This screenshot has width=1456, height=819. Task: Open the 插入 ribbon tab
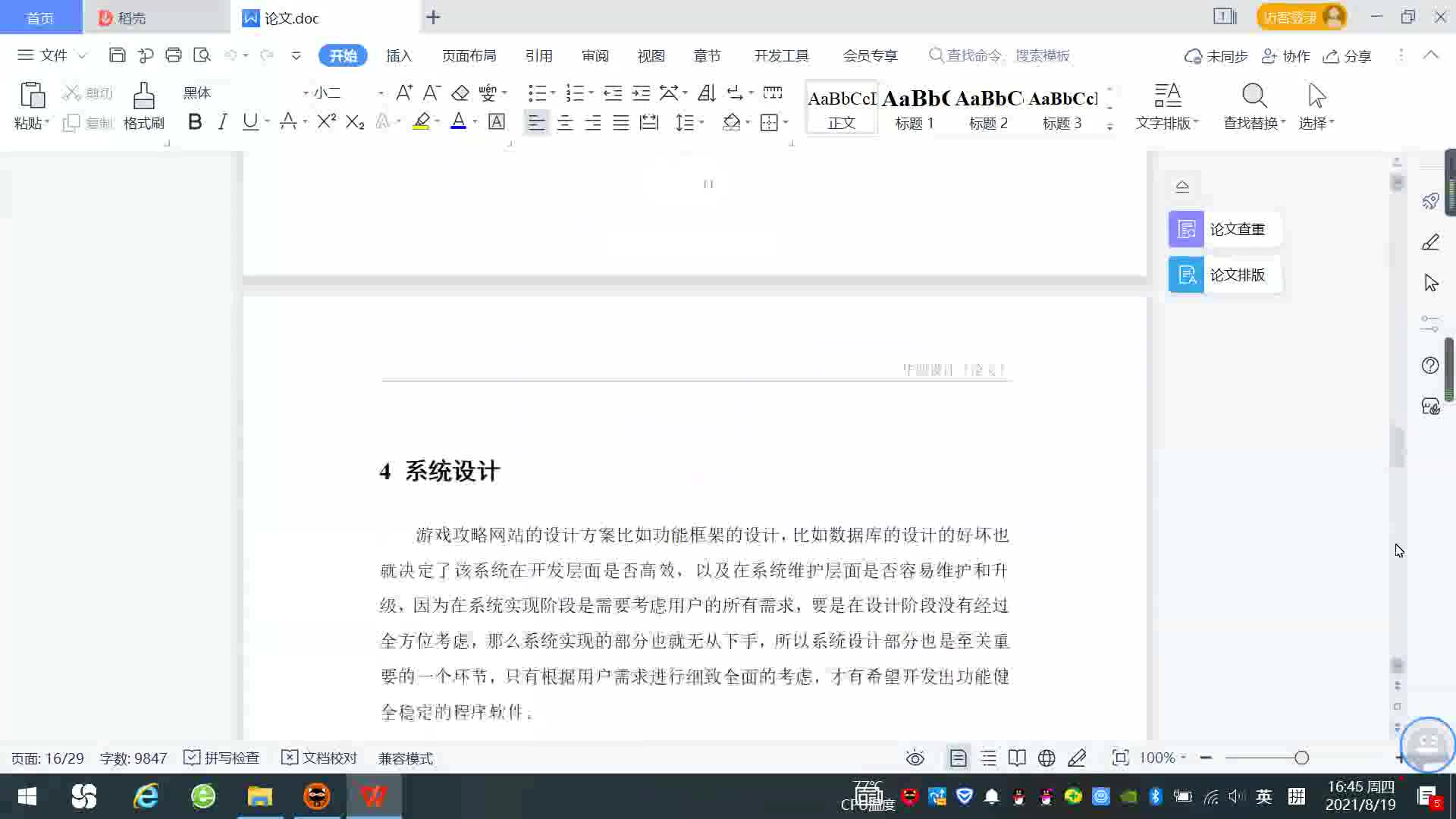point(399,56)
